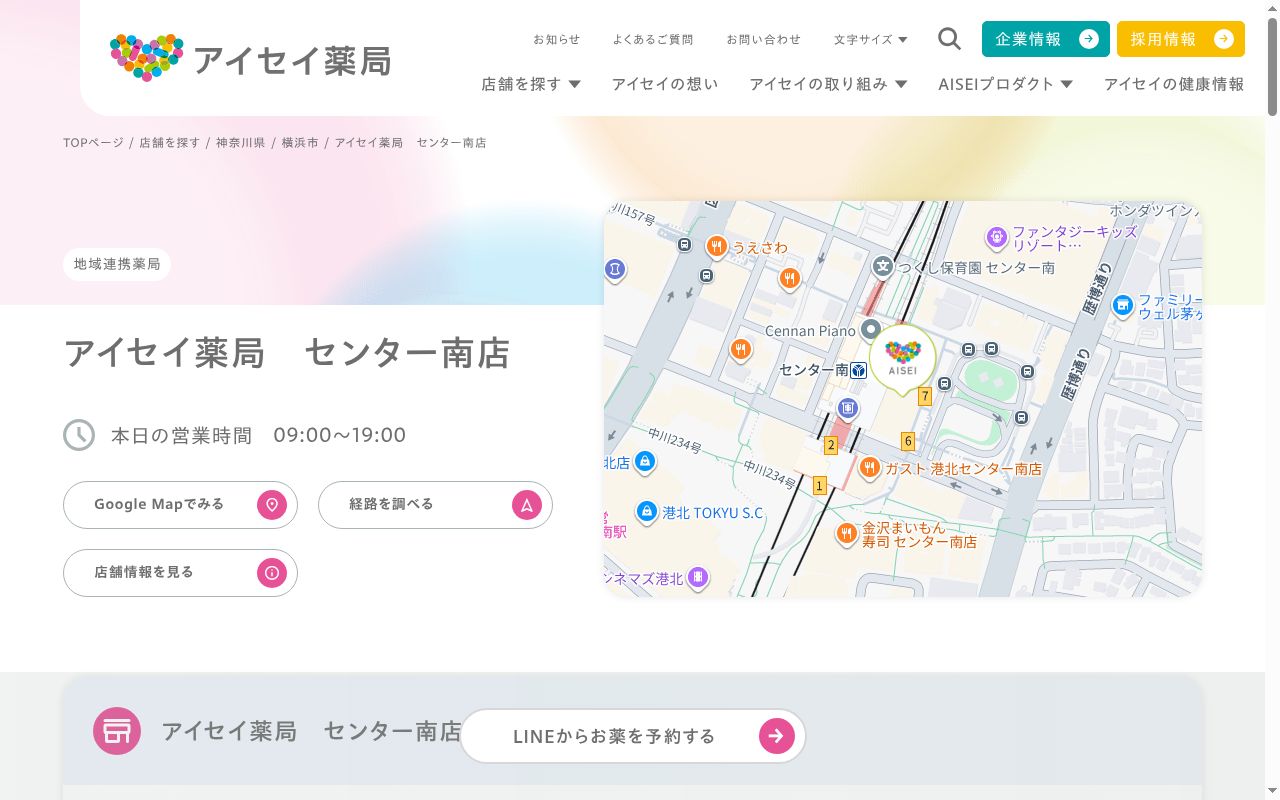The width and height of the screenshot is (1280, 800).
Task: Open the アイセイの想い menu item
Action: point(665,84)
